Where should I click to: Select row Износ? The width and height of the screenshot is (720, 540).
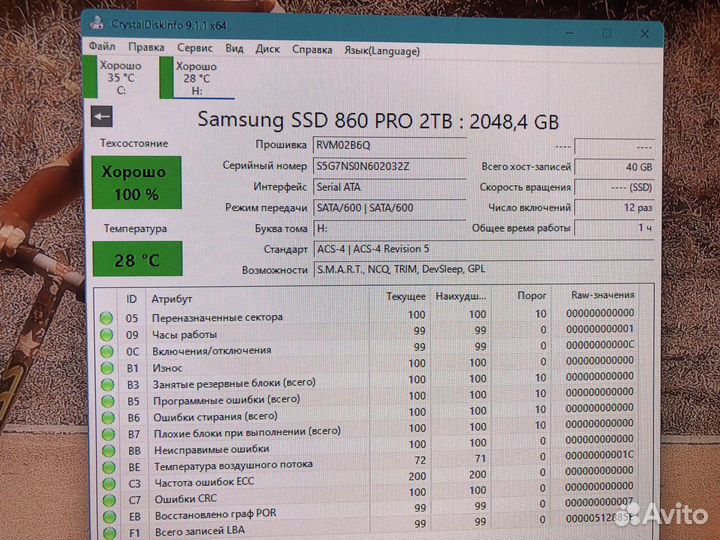tap(367, 365)
